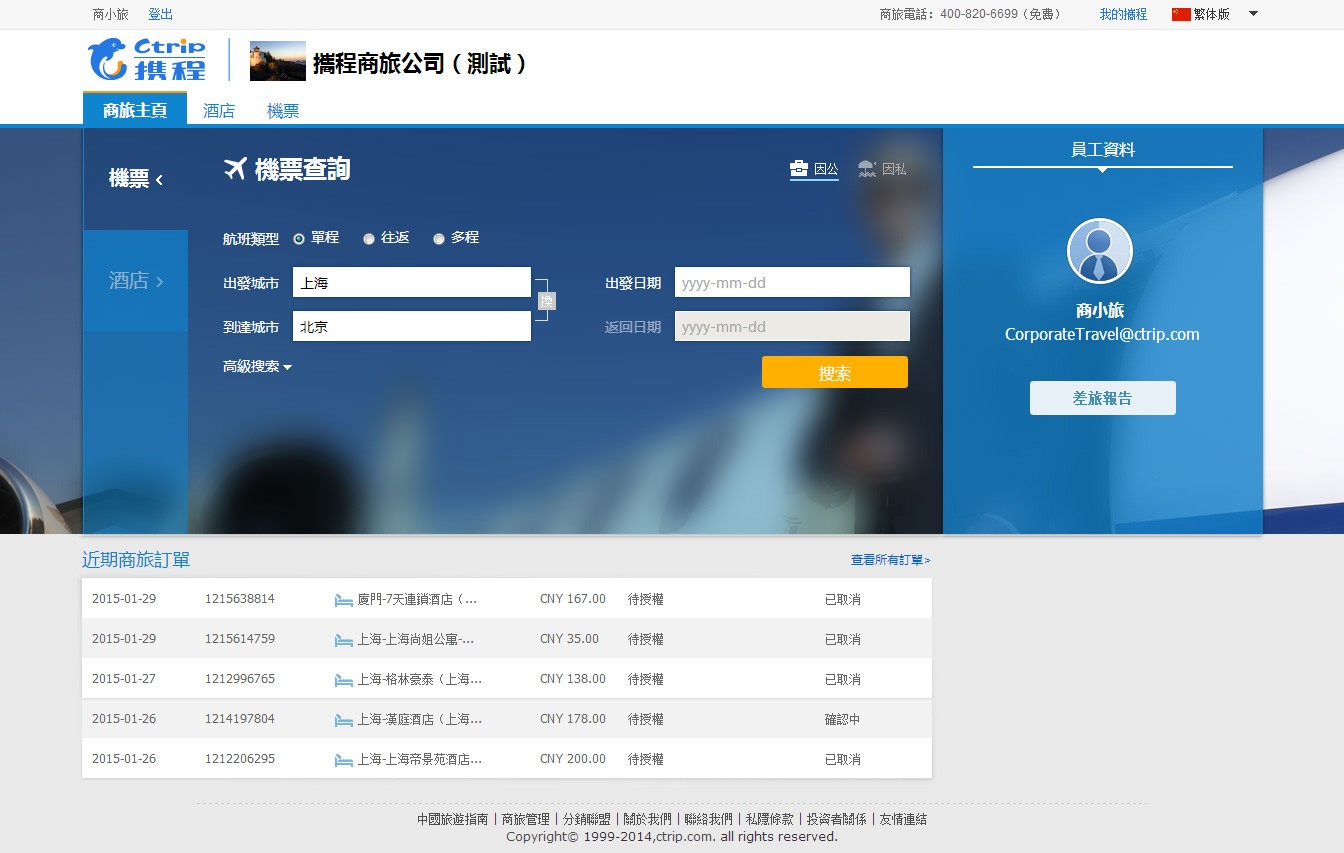Click the 確認中 order status
Image resolution: width=1344 pixels, height=853 pixels.
pyautogui.click(x=842, y=720)
